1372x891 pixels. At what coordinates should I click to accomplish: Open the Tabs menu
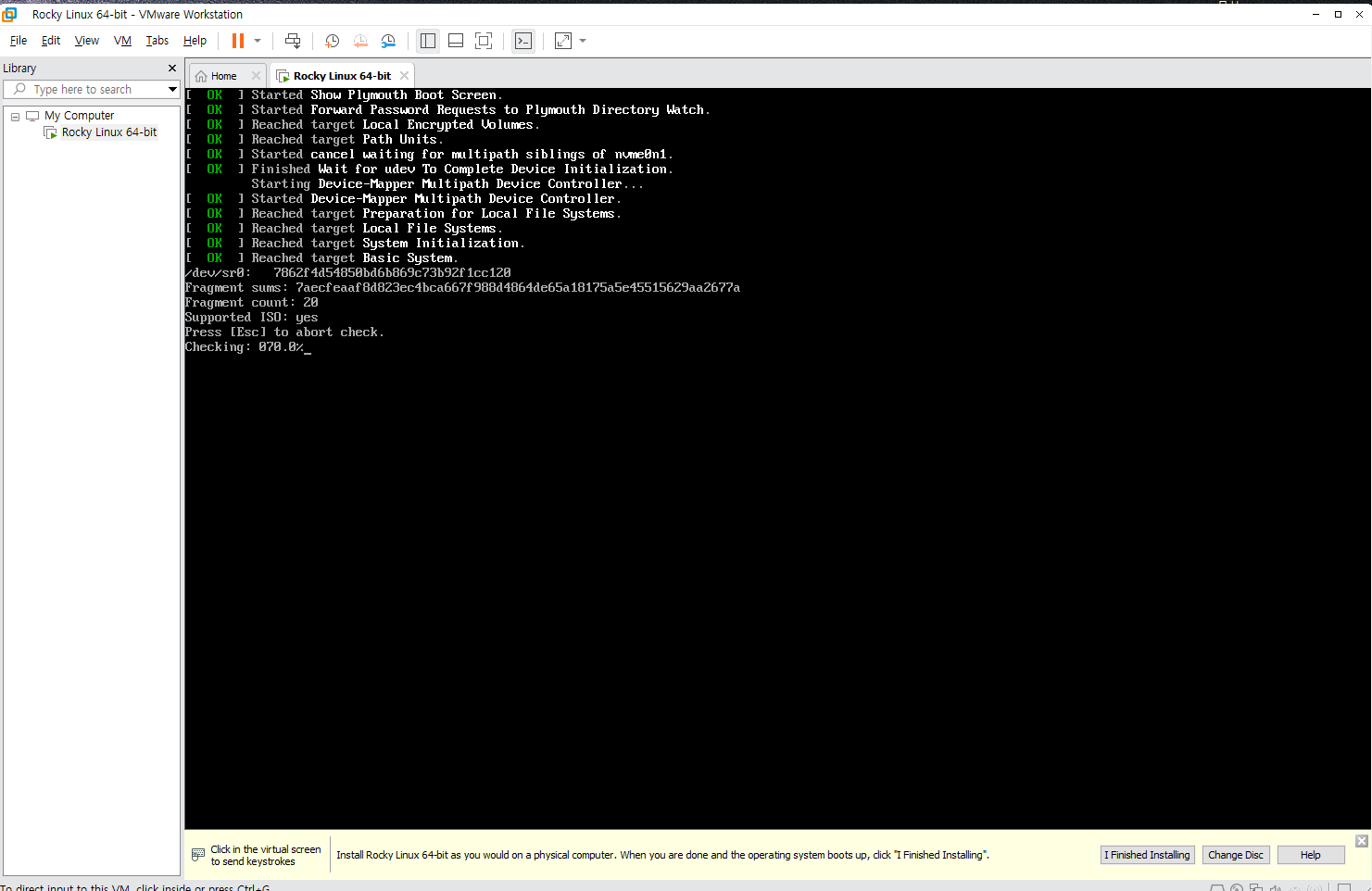pyautogui.click(x=157, y=41)
